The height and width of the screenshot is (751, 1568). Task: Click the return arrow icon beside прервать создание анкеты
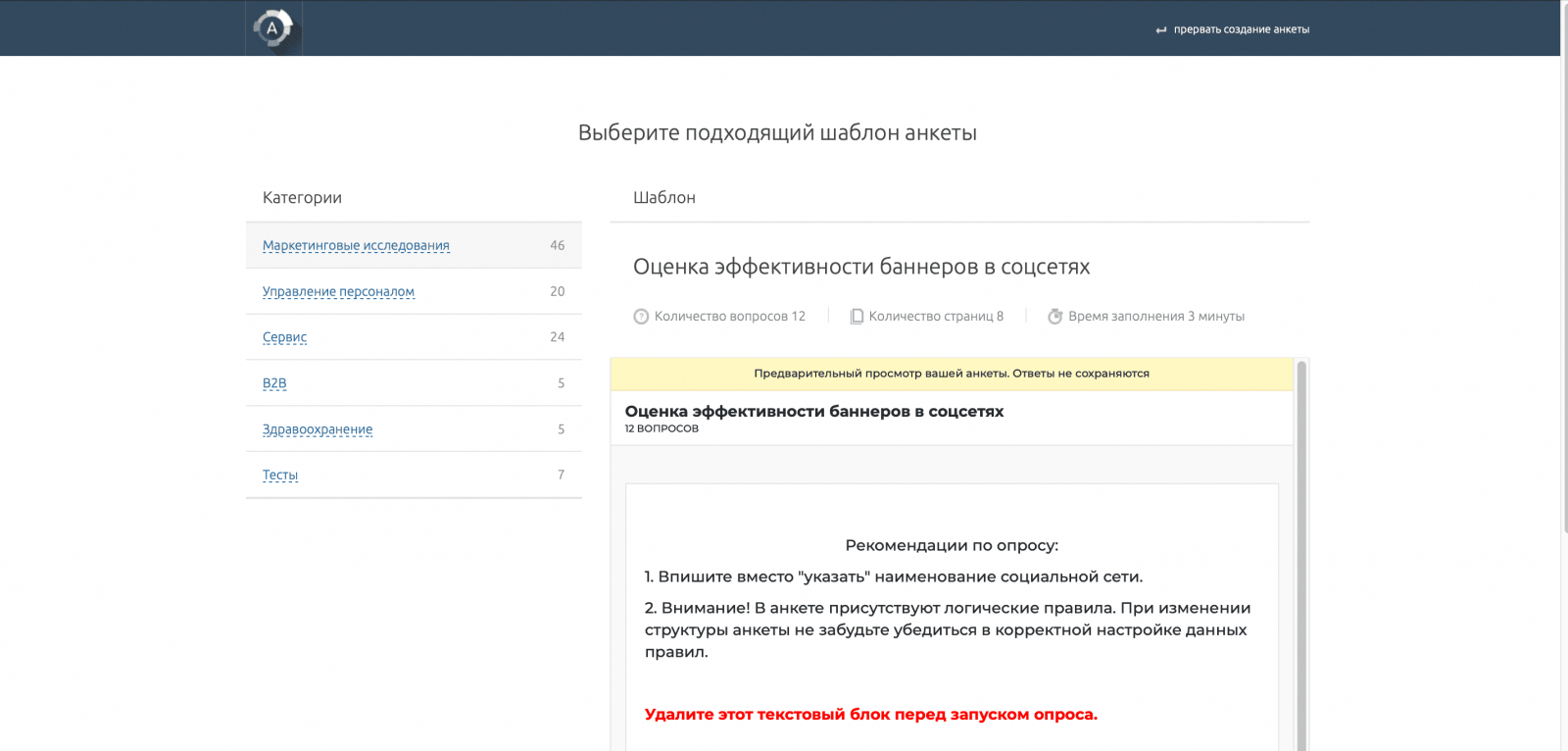(x=1161, y=30)
